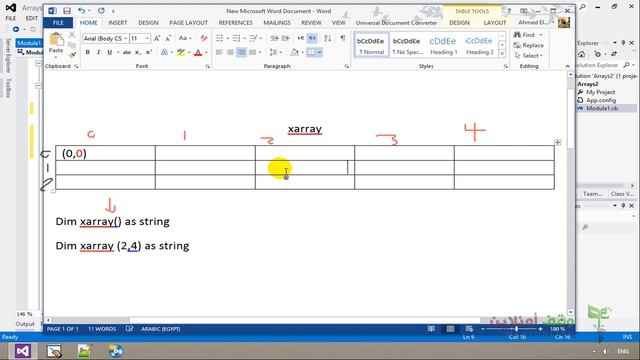640x360 pixels.
Task: Click the table move handle icon
Action: (x=558, y=142)
